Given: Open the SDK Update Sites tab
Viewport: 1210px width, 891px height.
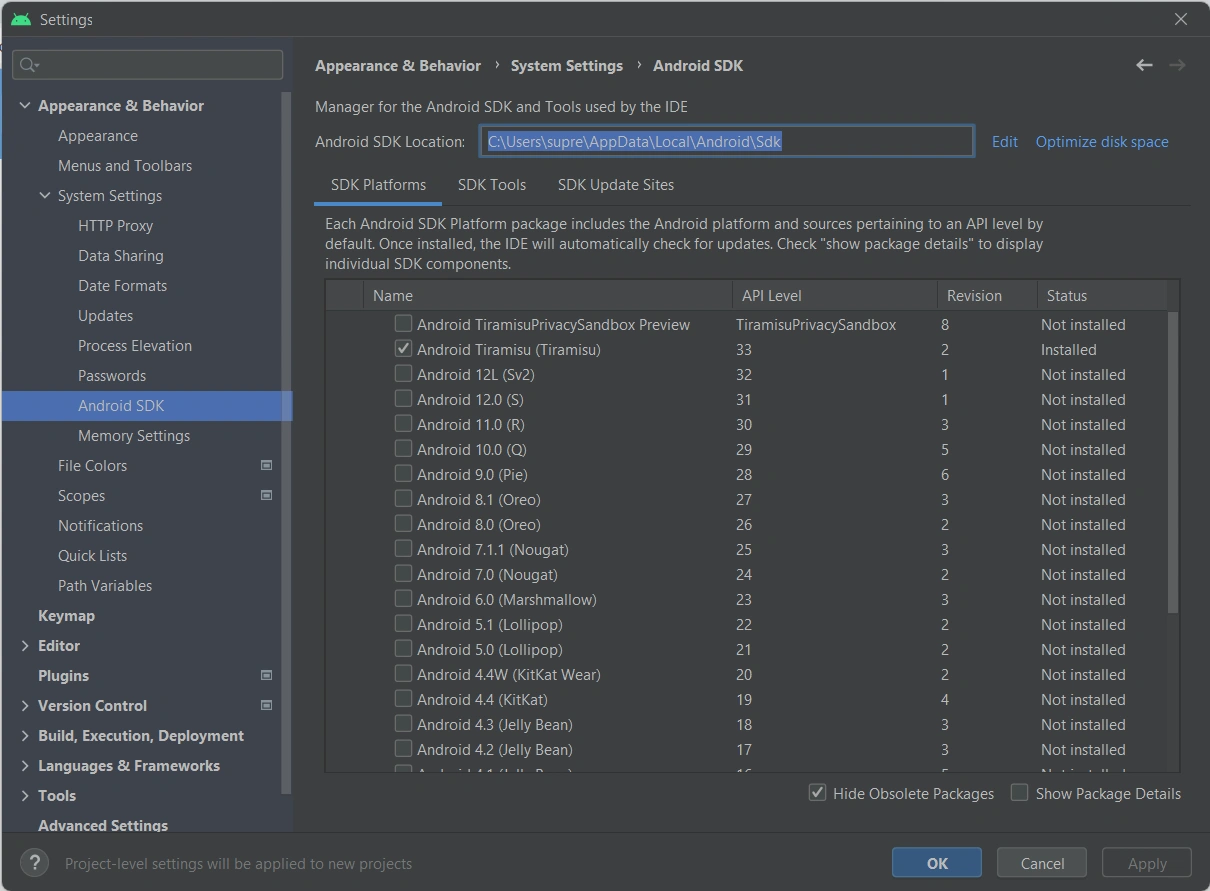Looking at the screenshot, I should pos(615,185).
